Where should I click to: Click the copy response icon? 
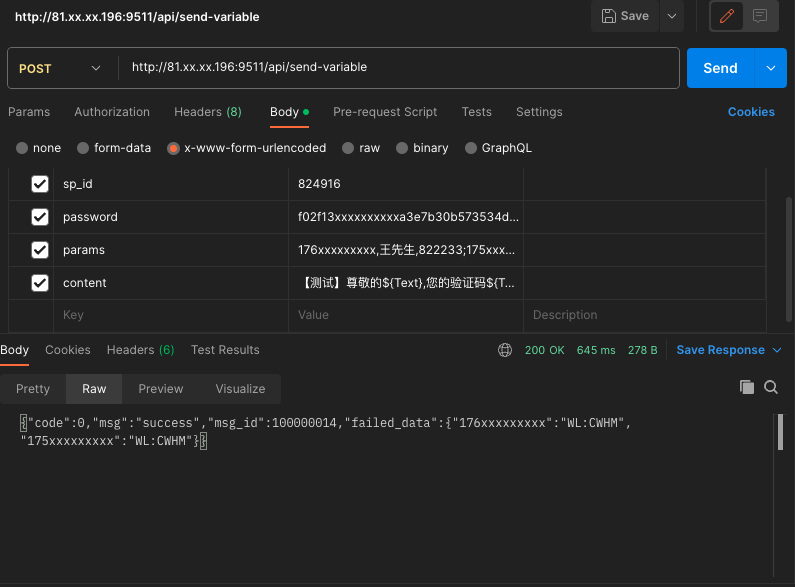(746, 387)
